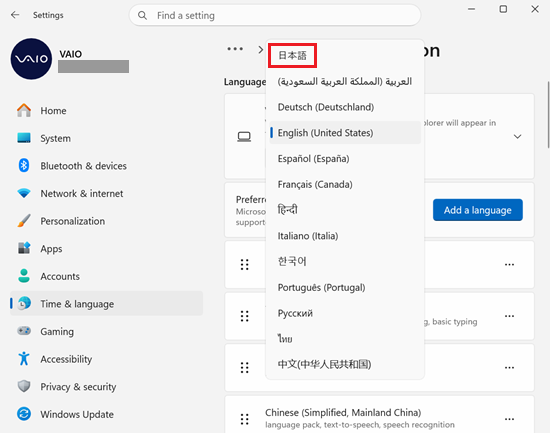Click the Personalization paintbrush icon
This screenshot has width=550, height=433.
click(x=24, y=221)
